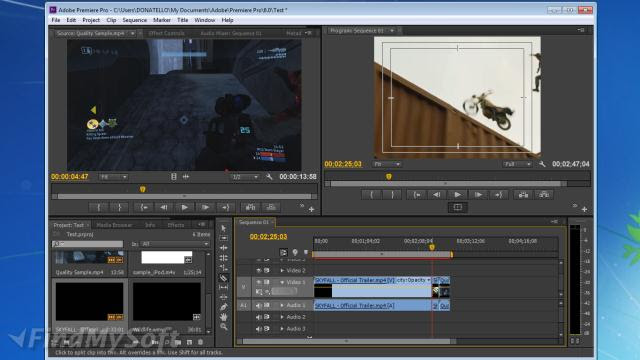
Task: Mute Audio 2 track speaker
Action: 258,317
